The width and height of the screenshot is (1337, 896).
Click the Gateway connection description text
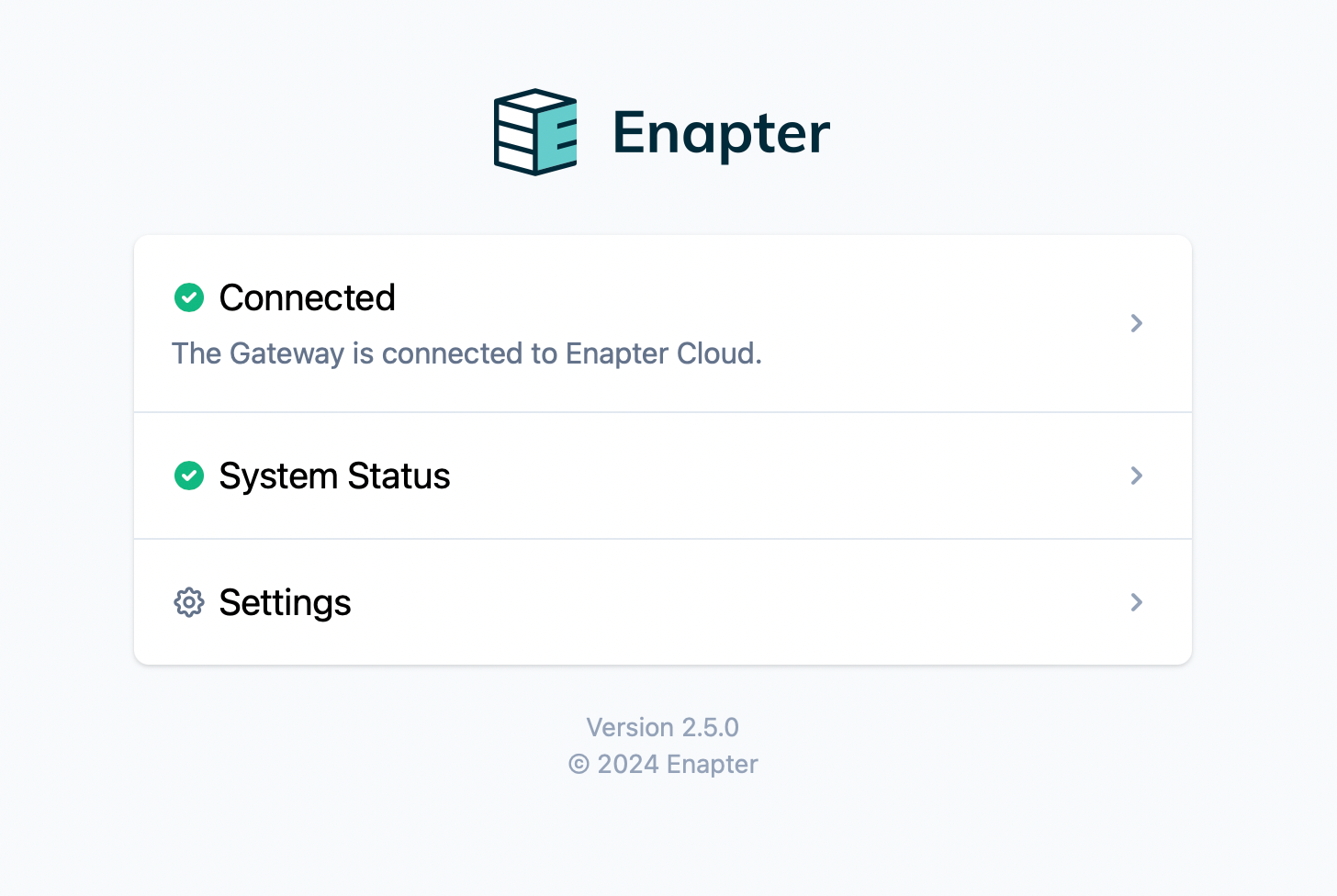pyautogui.click(x=466, y=353)
